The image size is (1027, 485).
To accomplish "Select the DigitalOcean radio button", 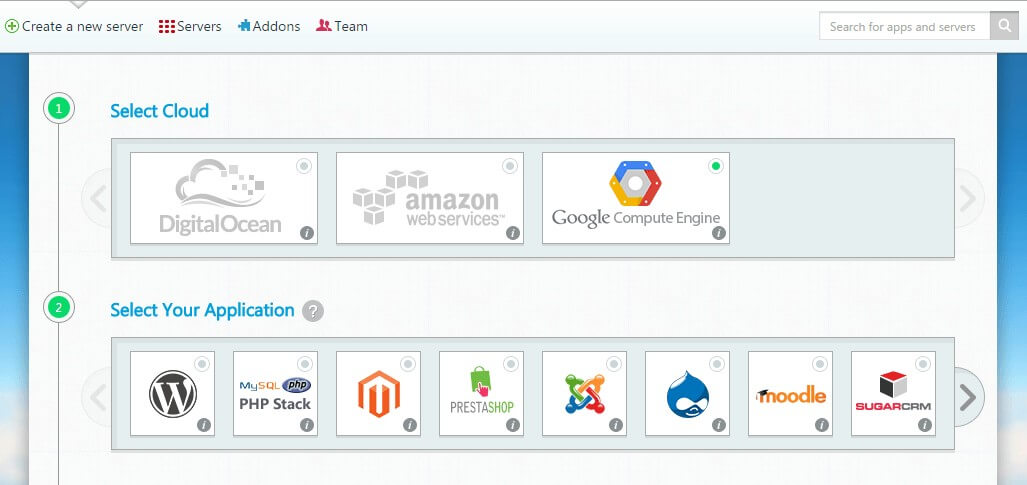I will pyautogui.click(x=304, y=166).
